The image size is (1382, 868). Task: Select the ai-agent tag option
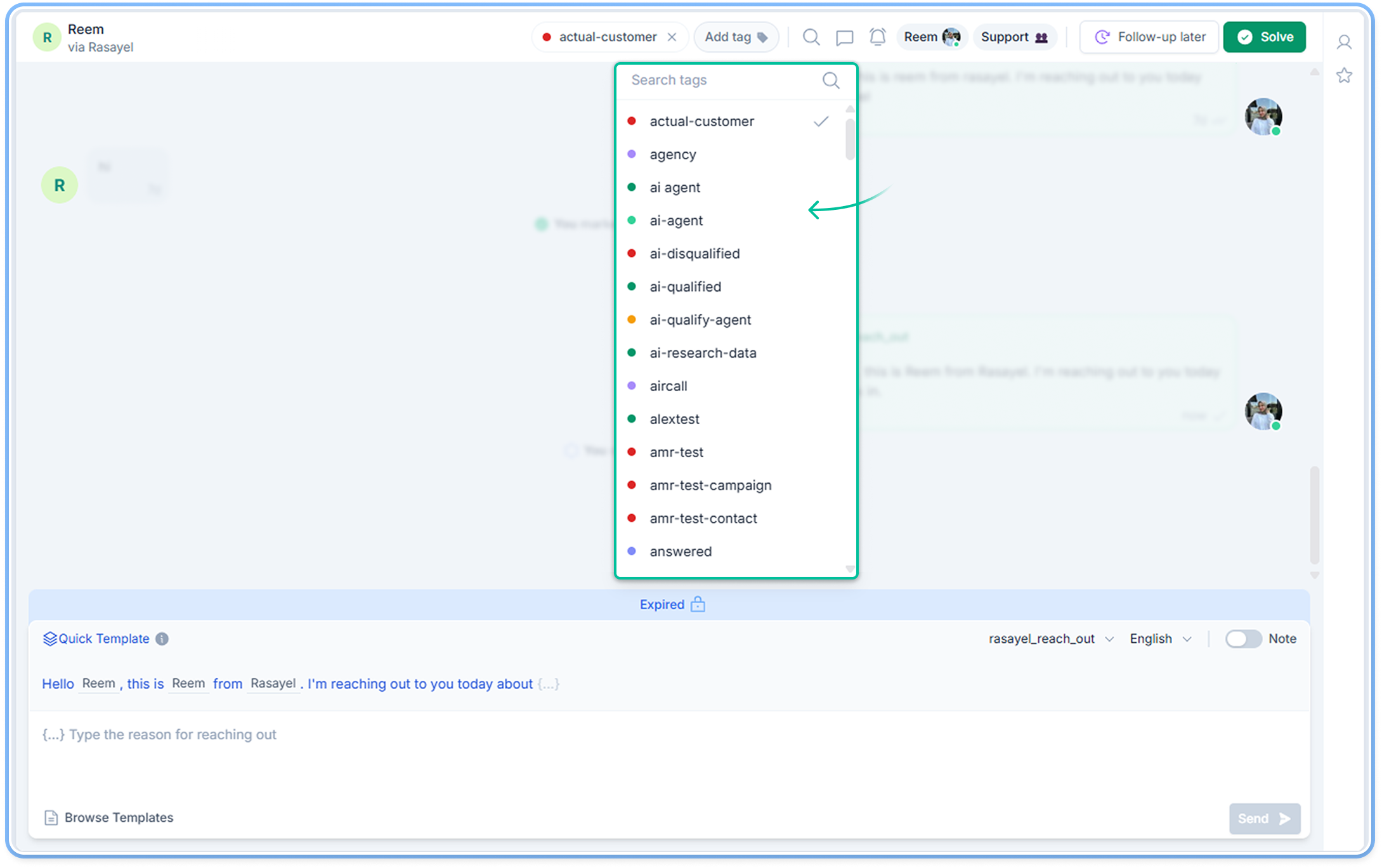(x=676, y=221)
